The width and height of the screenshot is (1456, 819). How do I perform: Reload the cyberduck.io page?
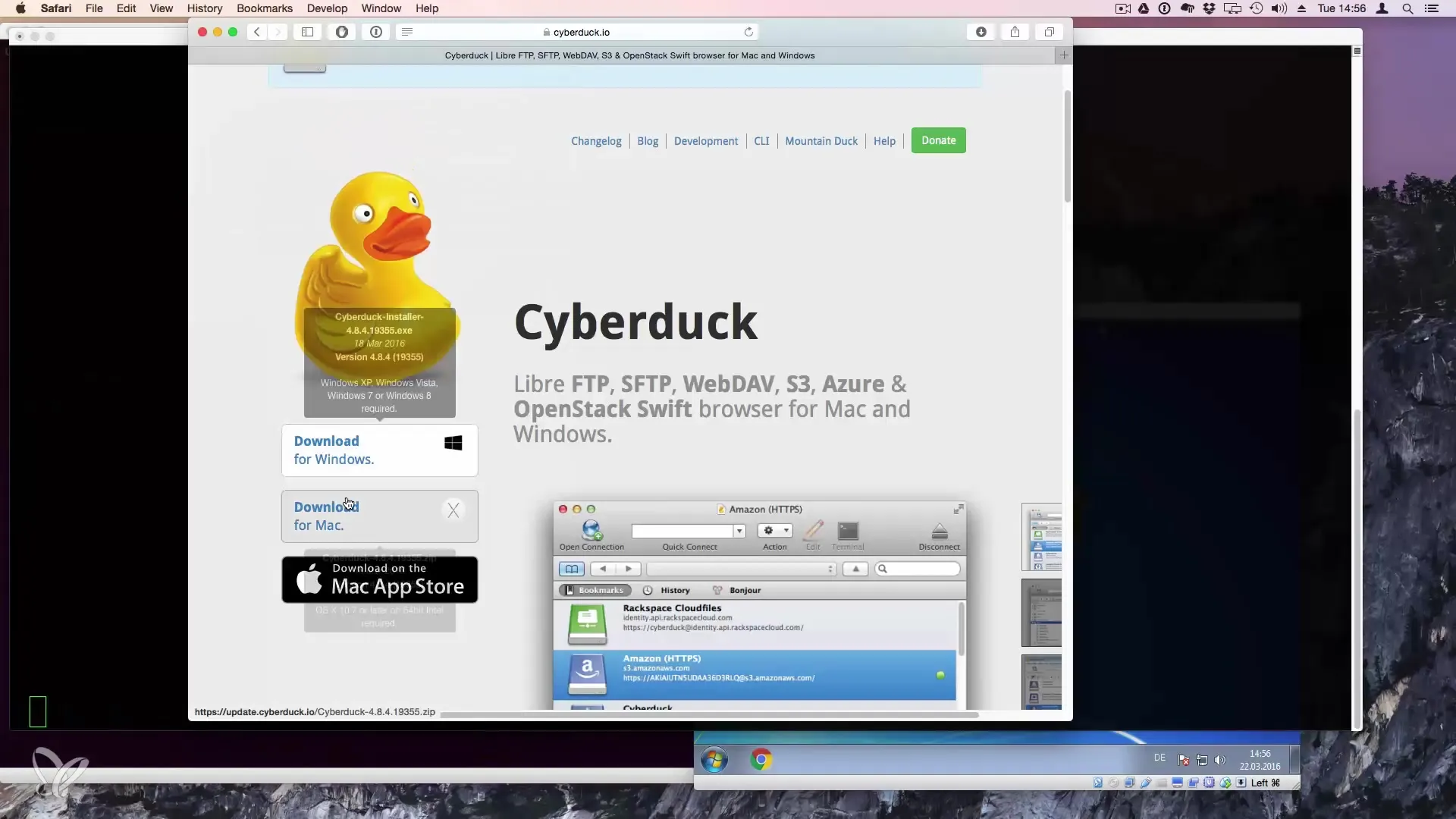pyautogui.click(x=748, y=32)
